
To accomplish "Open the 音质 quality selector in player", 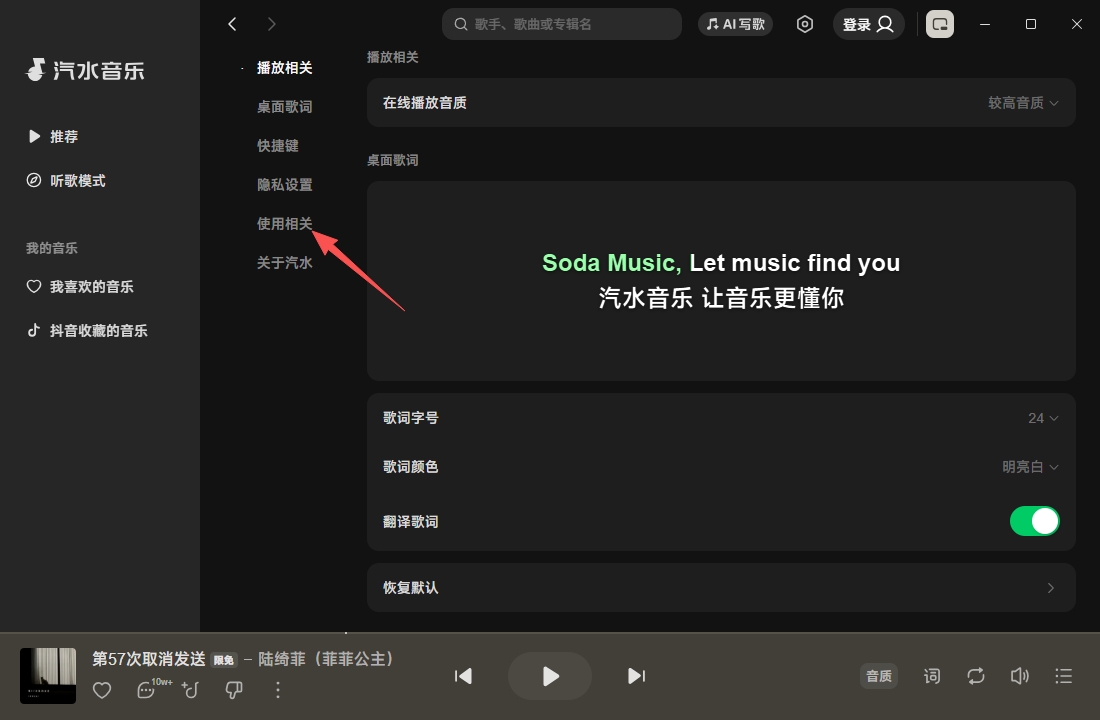I will [x=878, y=676].
